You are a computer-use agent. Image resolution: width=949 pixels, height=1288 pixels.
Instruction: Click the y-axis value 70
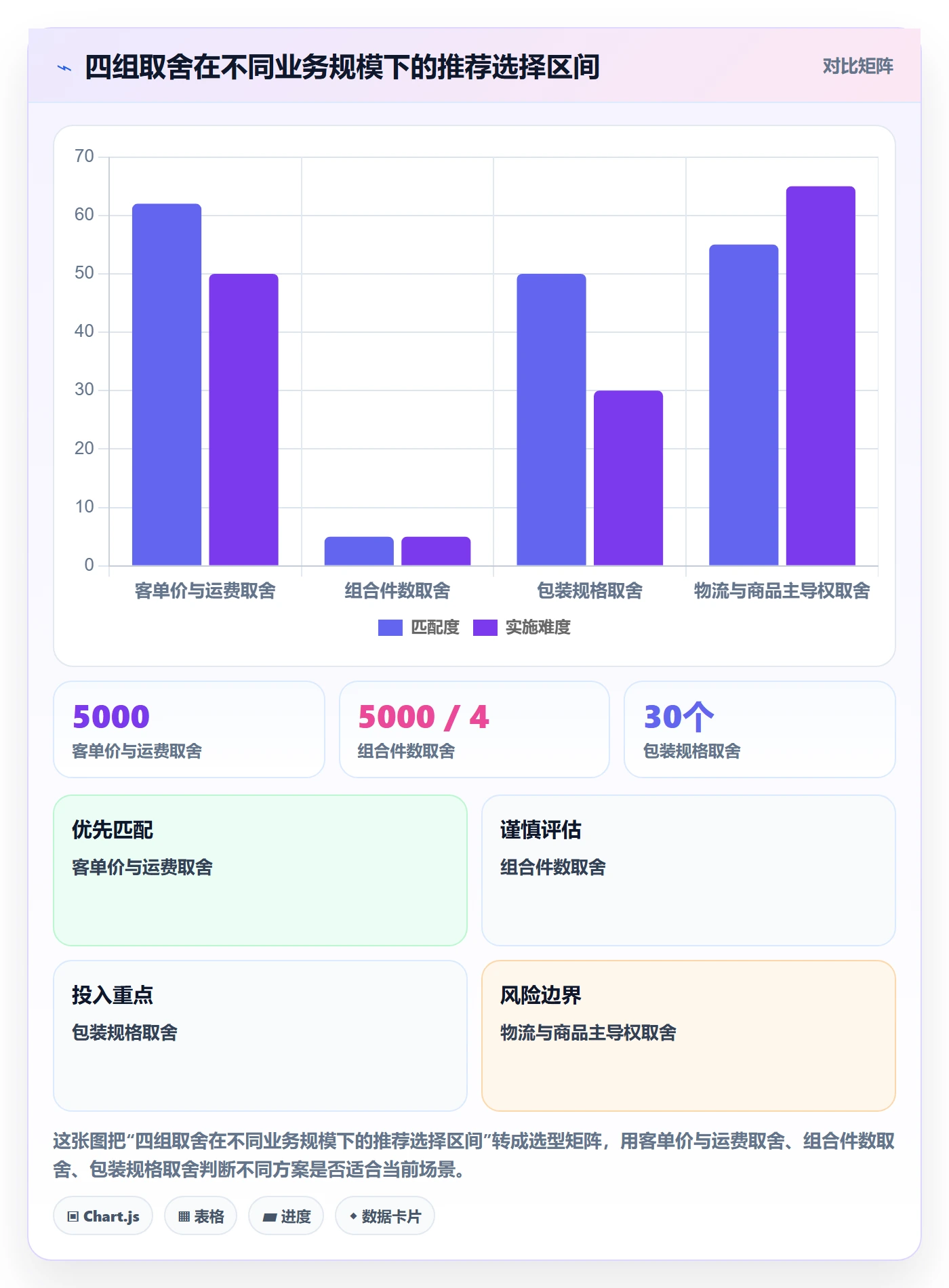(x=85, y=157)
